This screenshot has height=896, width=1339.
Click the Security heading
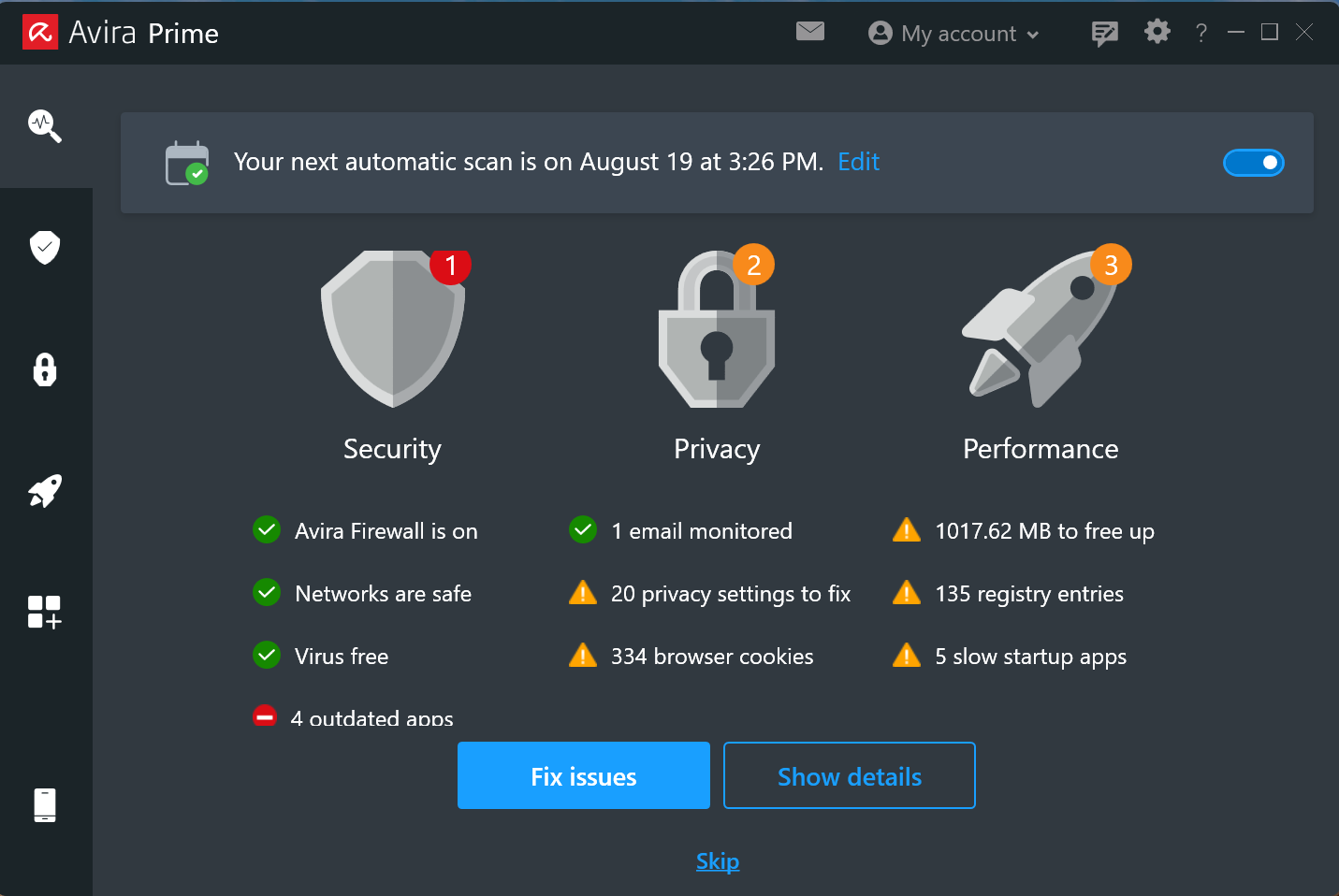392,449
